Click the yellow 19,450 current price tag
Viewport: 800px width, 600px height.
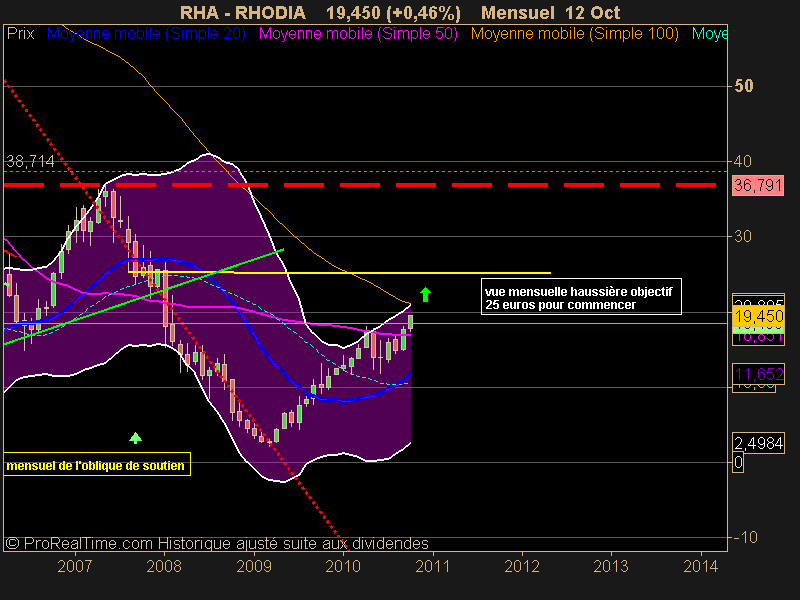pyautogui.click(x=758, y=316)
